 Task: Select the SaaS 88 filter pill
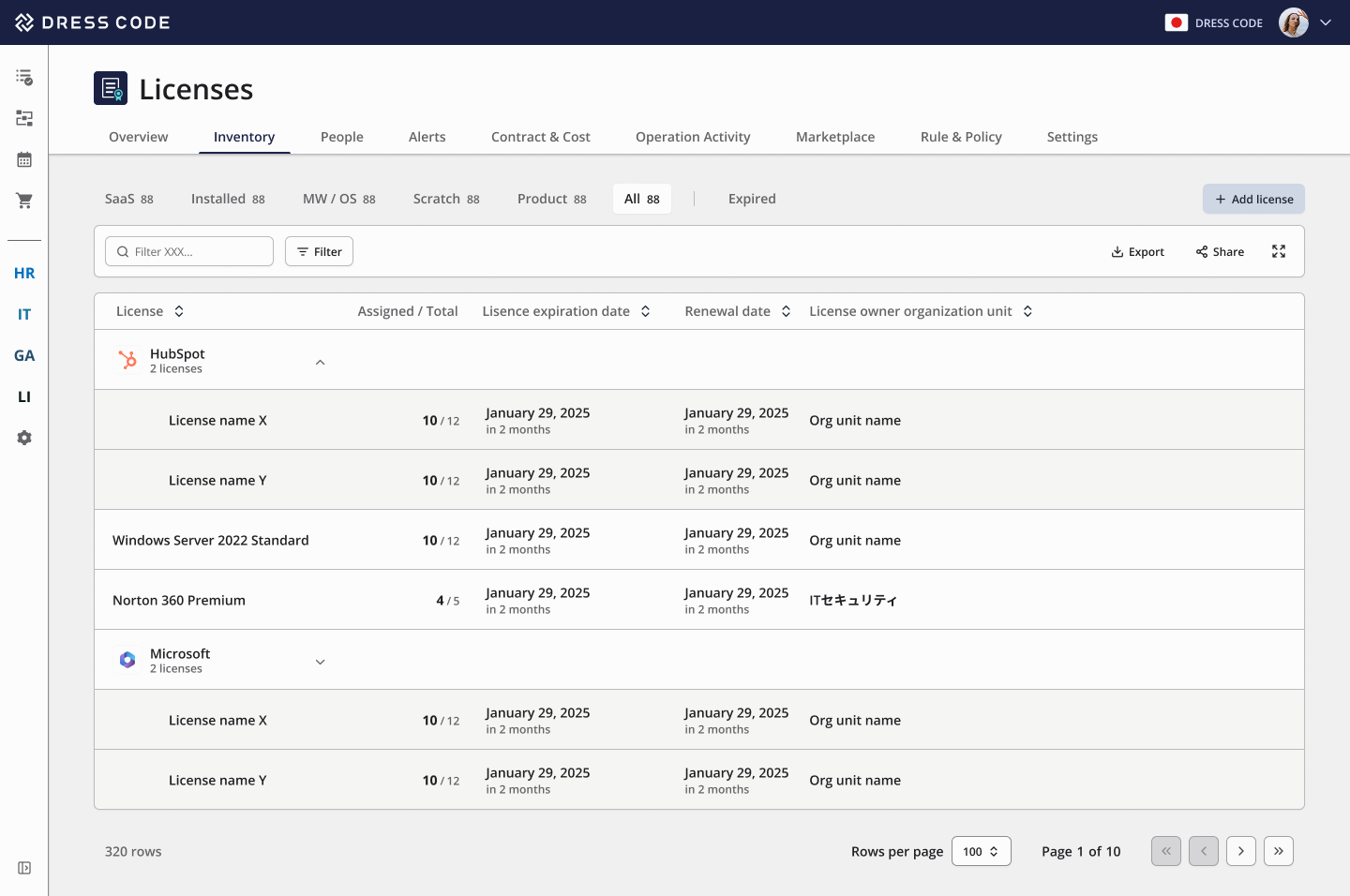pyautogui.click(x=128, y=198)
